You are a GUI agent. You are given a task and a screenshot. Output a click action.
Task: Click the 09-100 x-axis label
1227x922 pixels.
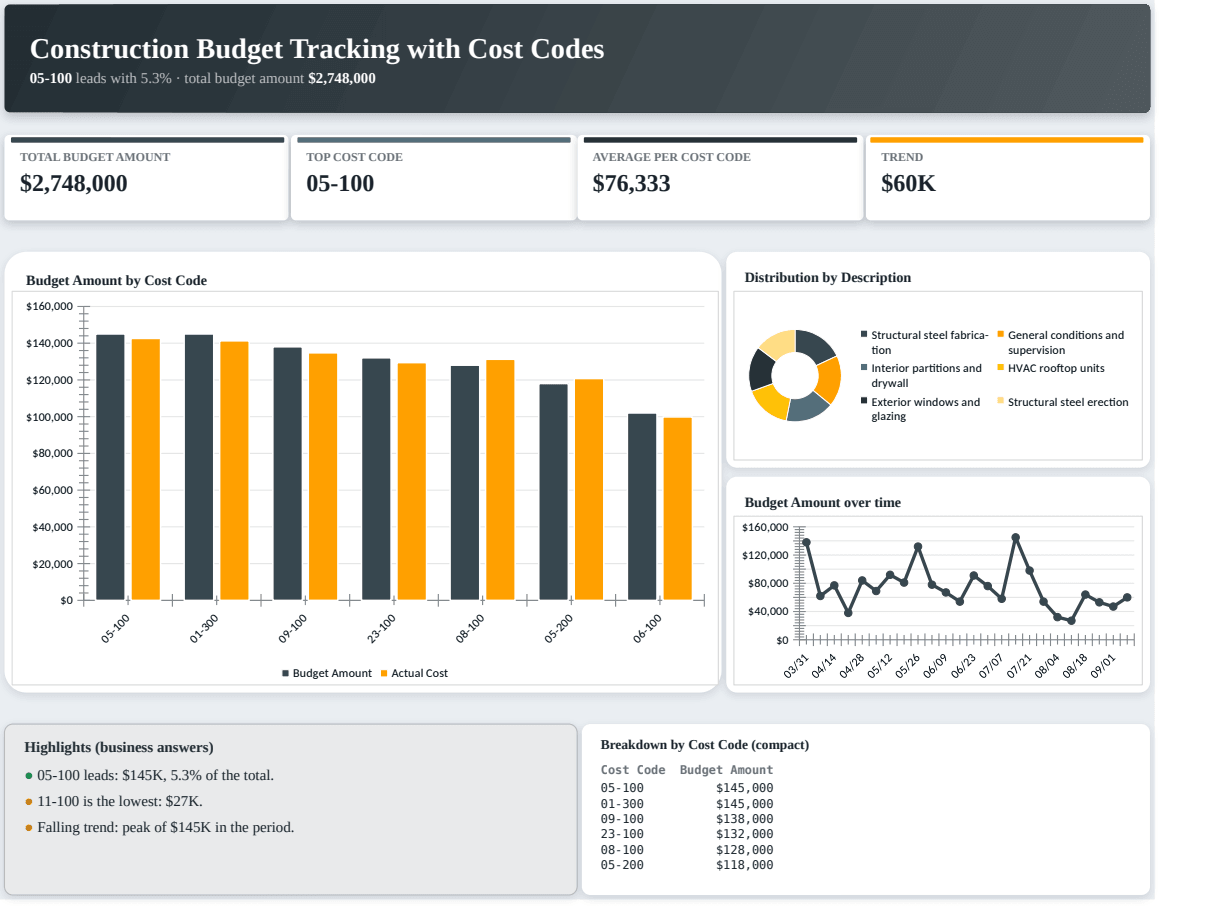coord(293,628)
